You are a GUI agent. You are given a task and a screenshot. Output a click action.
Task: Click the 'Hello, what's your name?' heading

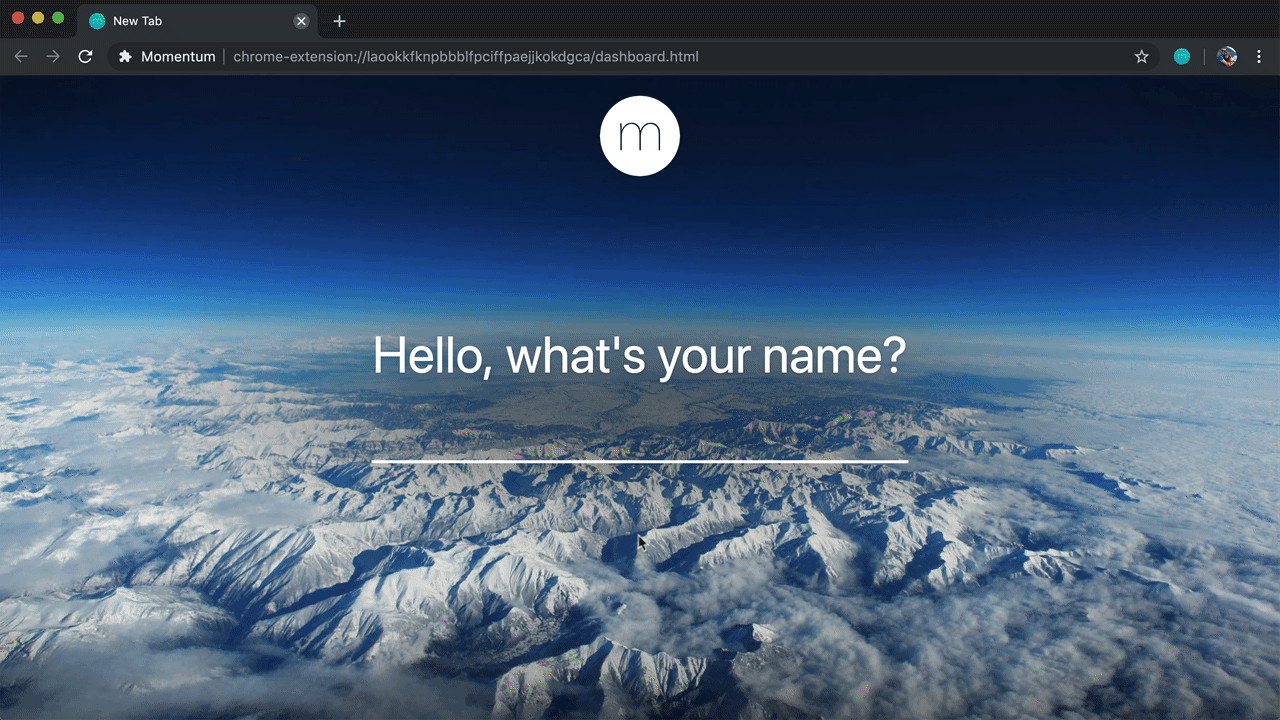(639, 355)
